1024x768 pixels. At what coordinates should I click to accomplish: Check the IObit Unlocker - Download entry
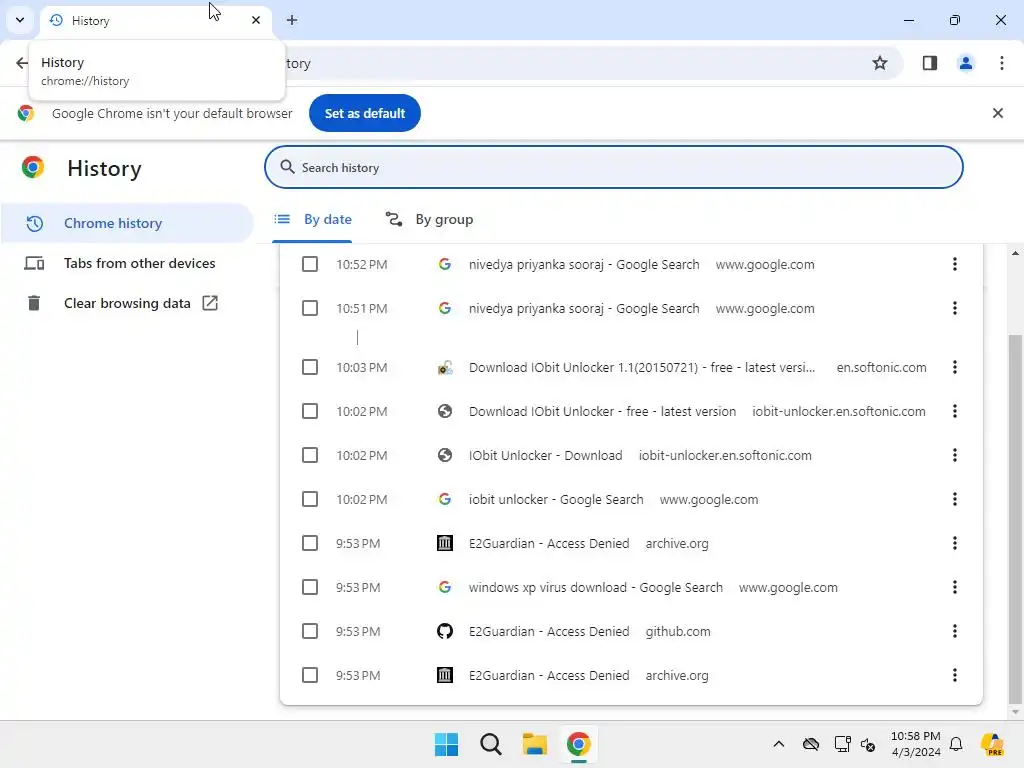pyautogui.click(x=310, y=455)
